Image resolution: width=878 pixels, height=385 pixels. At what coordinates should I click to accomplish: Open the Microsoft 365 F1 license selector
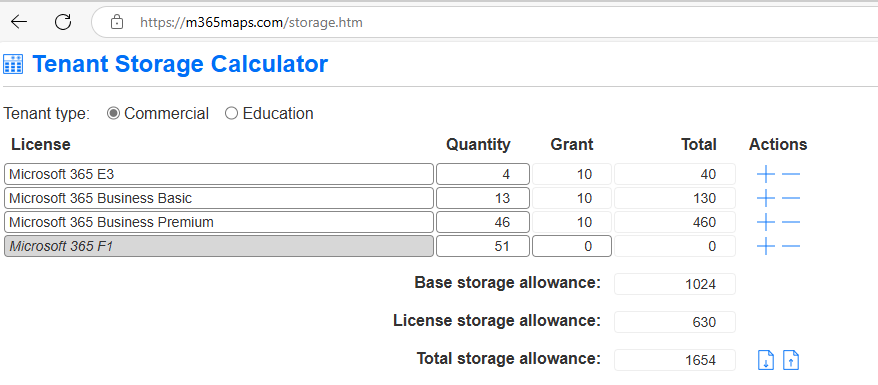pos(219,246)
